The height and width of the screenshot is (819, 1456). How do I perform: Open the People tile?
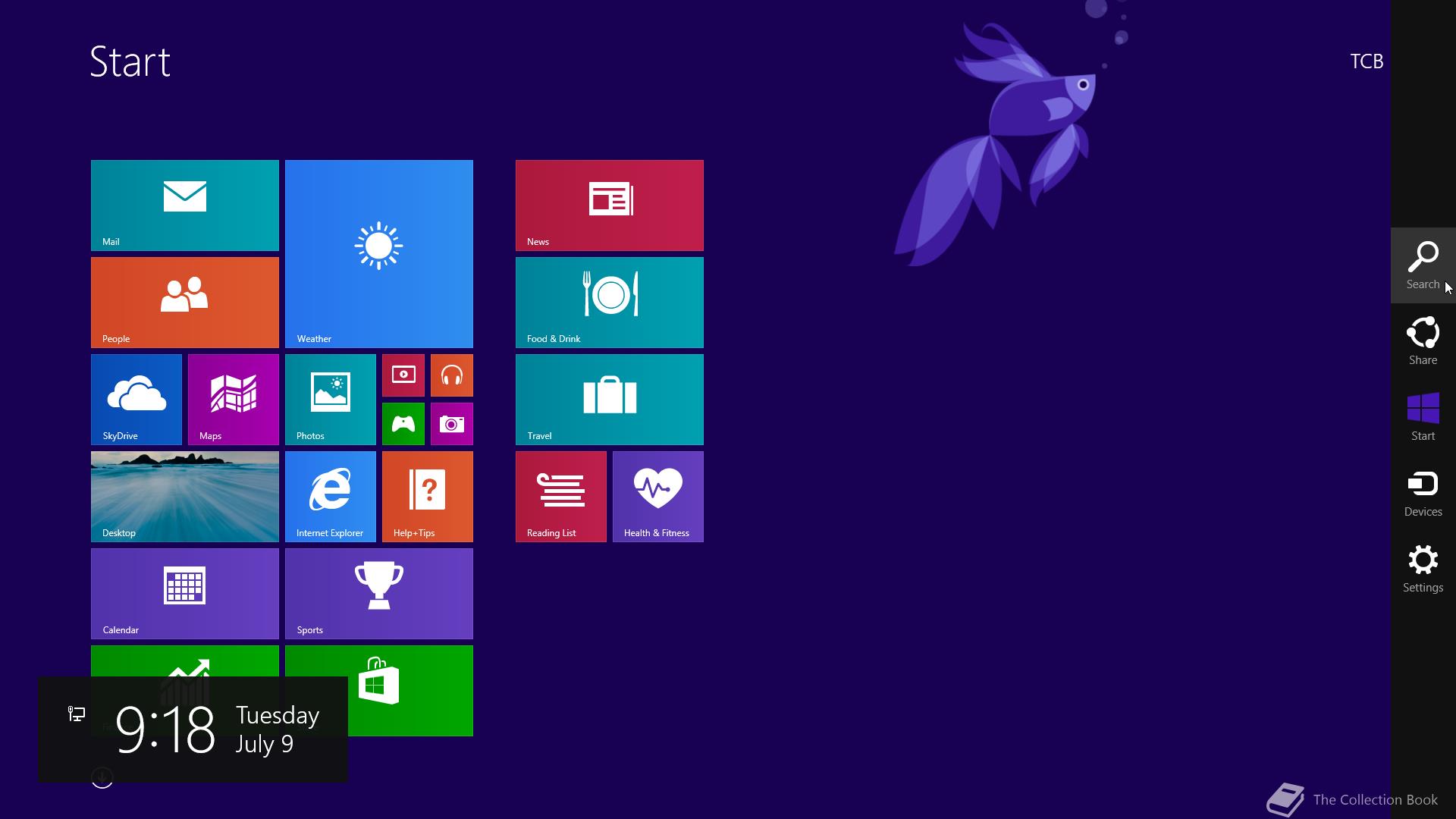click(x=185, y=303)
